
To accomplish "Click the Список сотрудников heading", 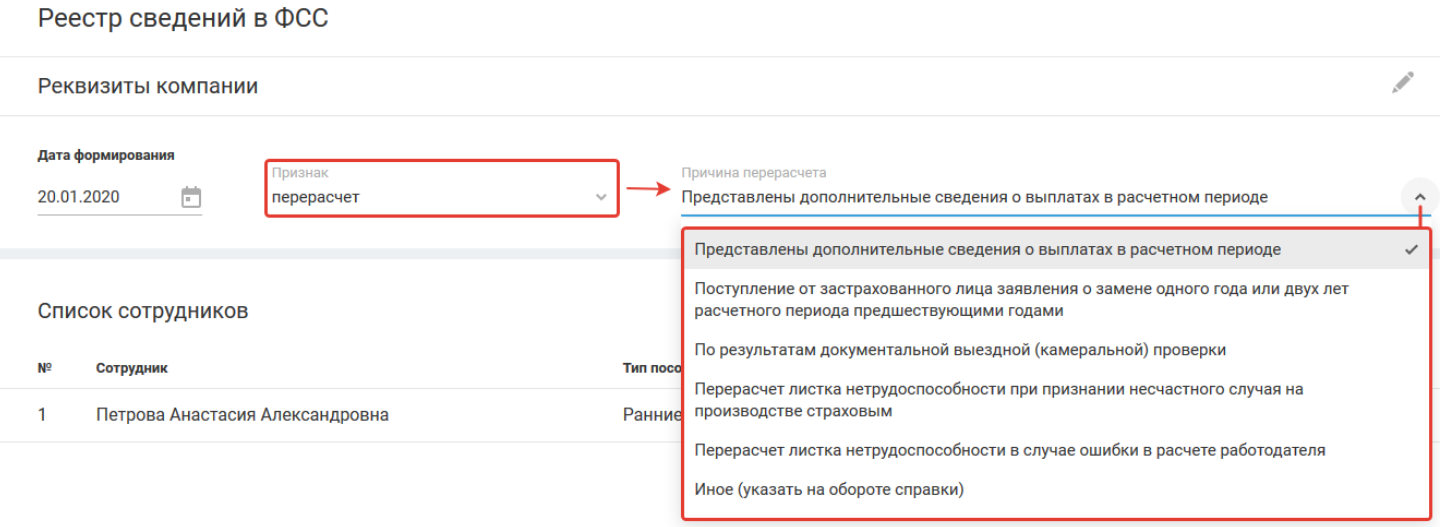I will coord(143,311).
